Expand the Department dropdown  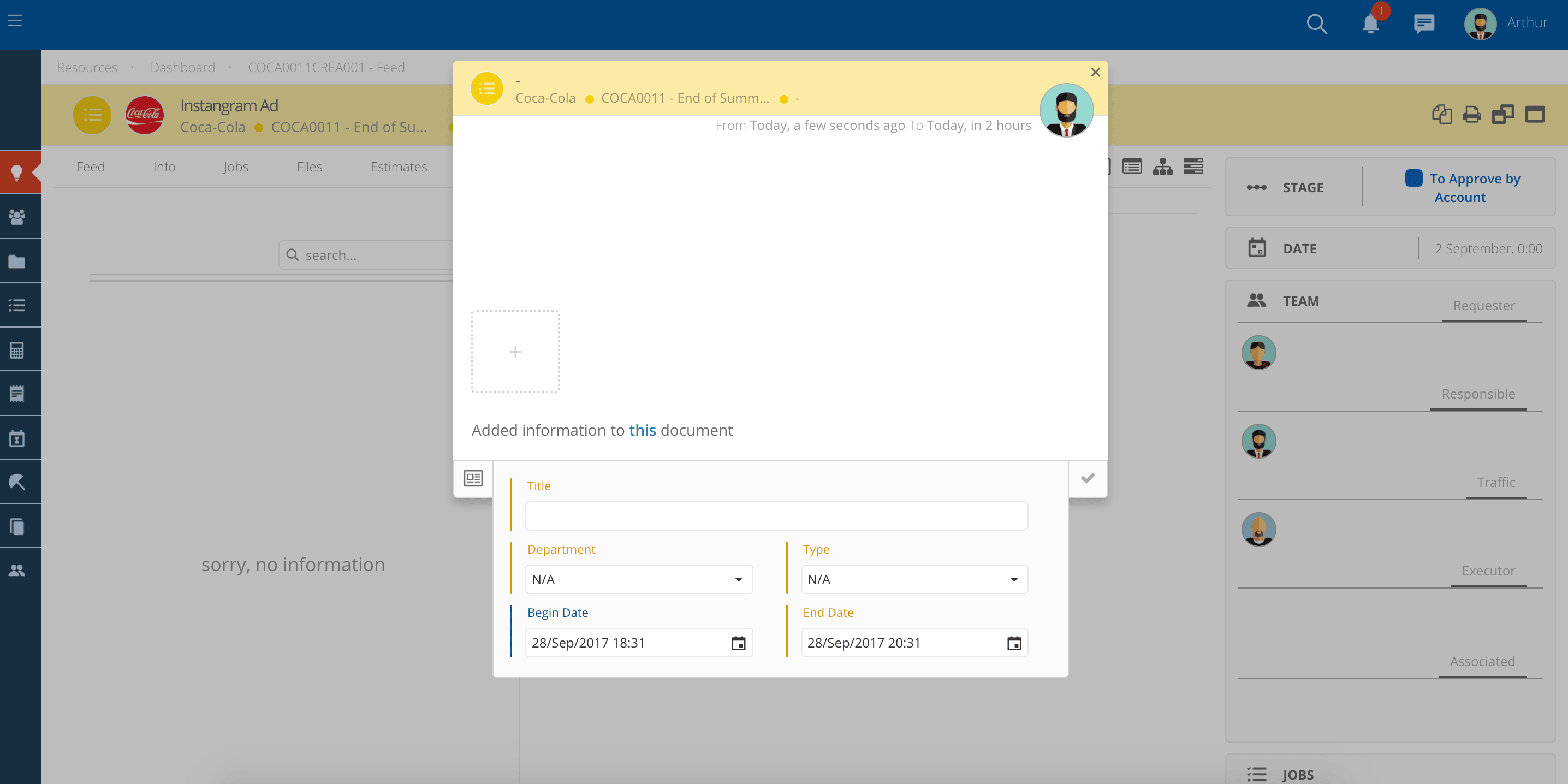point(639,579)
